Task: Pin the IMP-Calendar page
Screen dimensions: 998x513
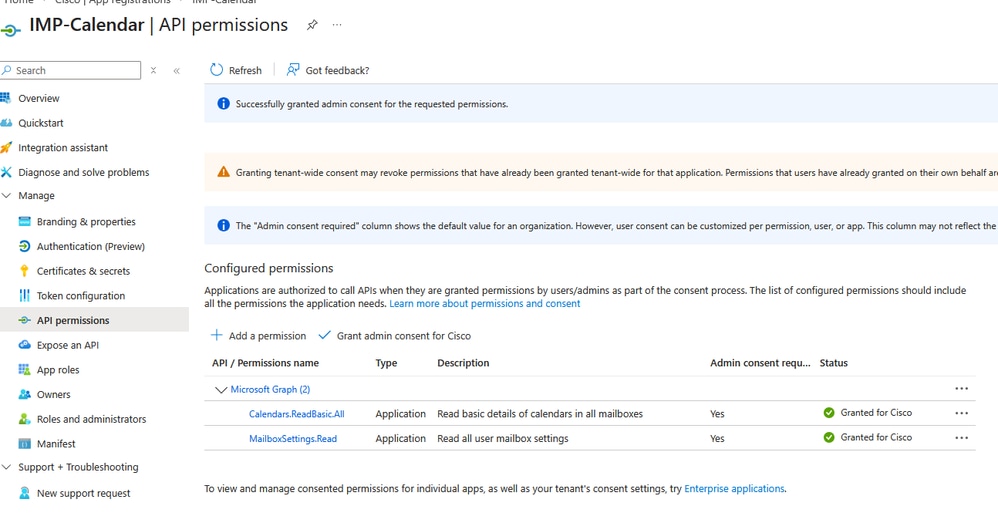Action: point(312,25)
